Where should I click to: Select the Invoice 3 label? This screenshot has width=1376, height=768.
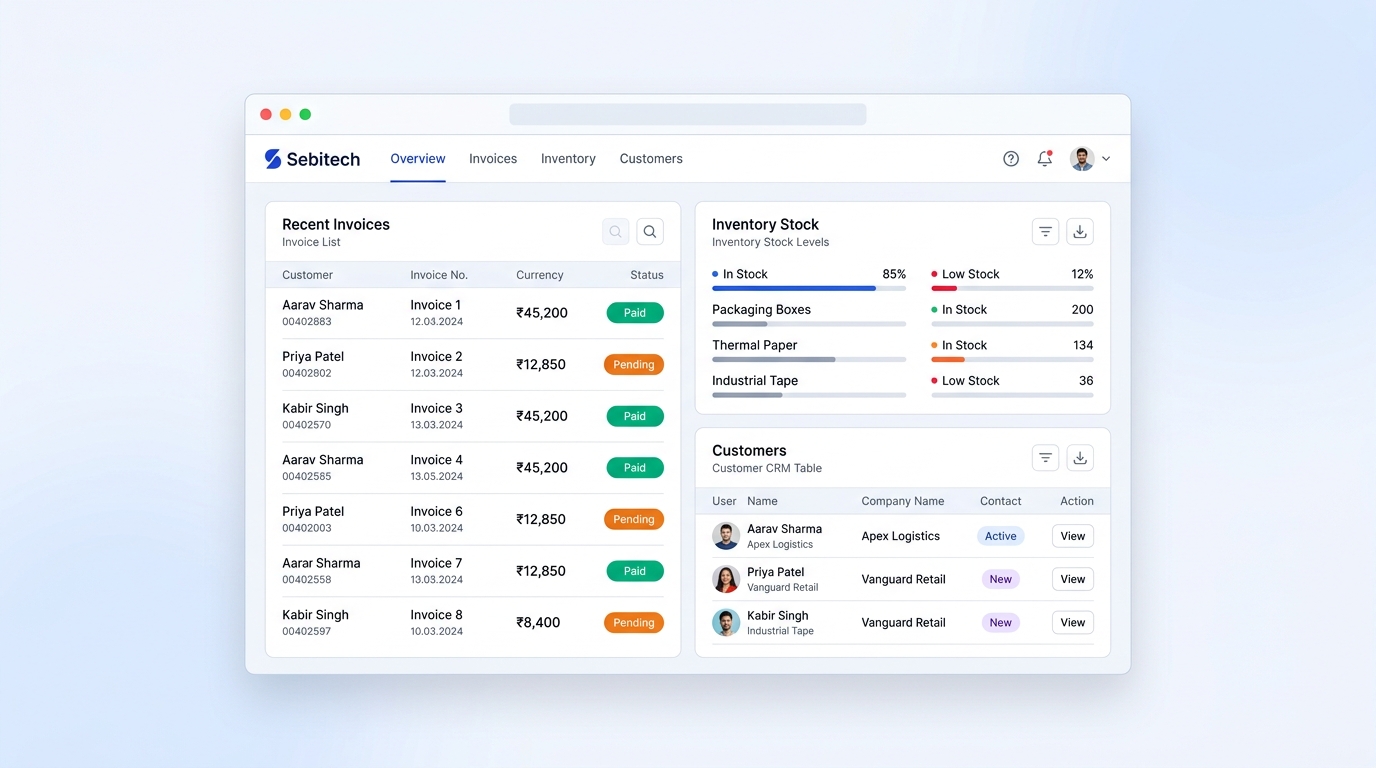pos(436,408)
